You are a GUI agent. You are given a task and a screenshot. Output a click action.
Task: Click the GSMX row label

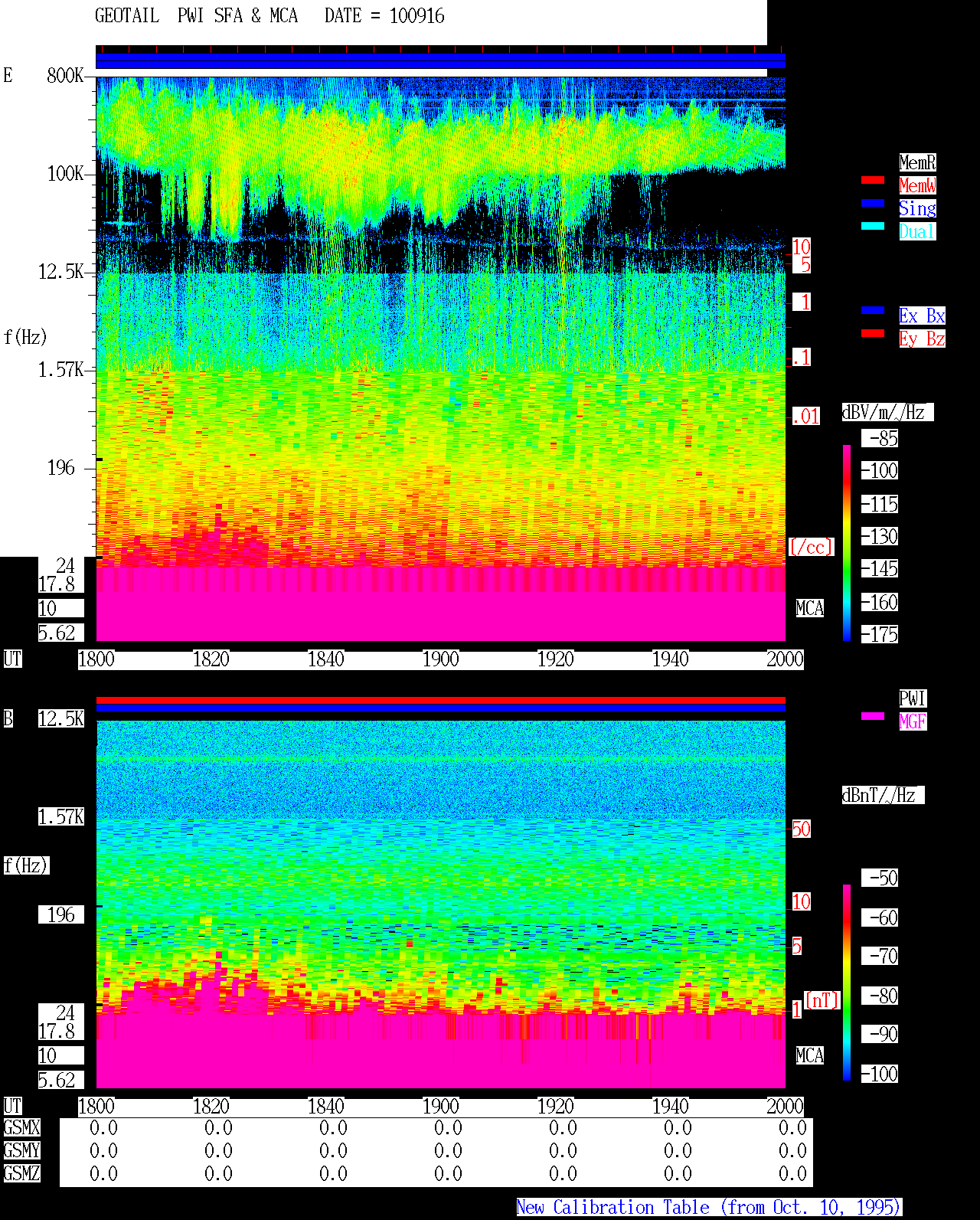22,1128
